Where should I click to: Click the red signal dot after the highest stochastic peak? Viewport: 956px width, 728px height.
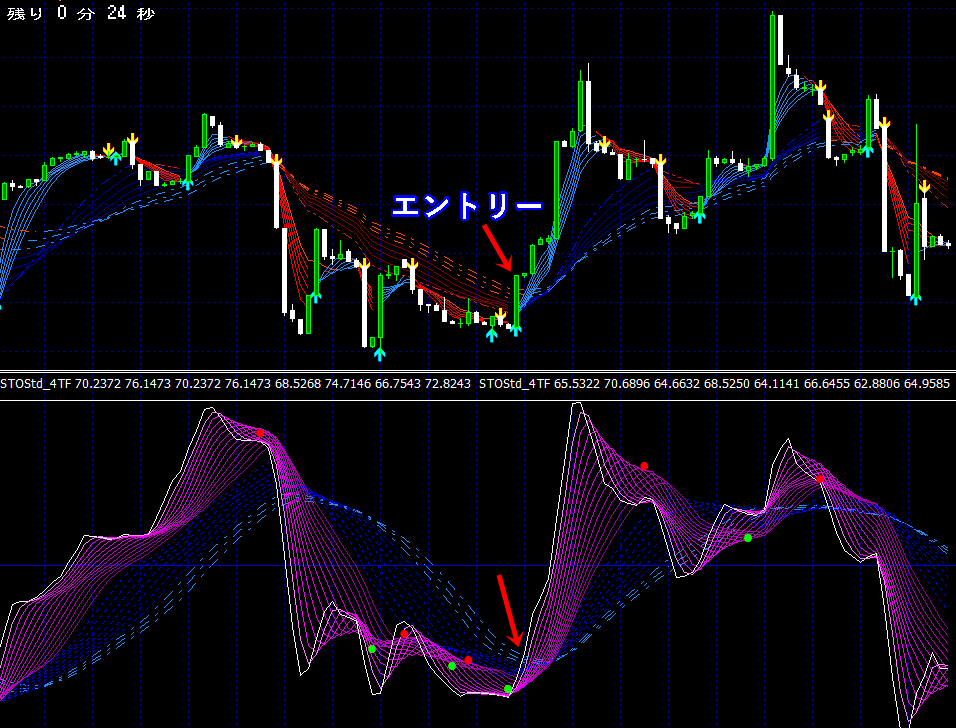click(644, 466)
